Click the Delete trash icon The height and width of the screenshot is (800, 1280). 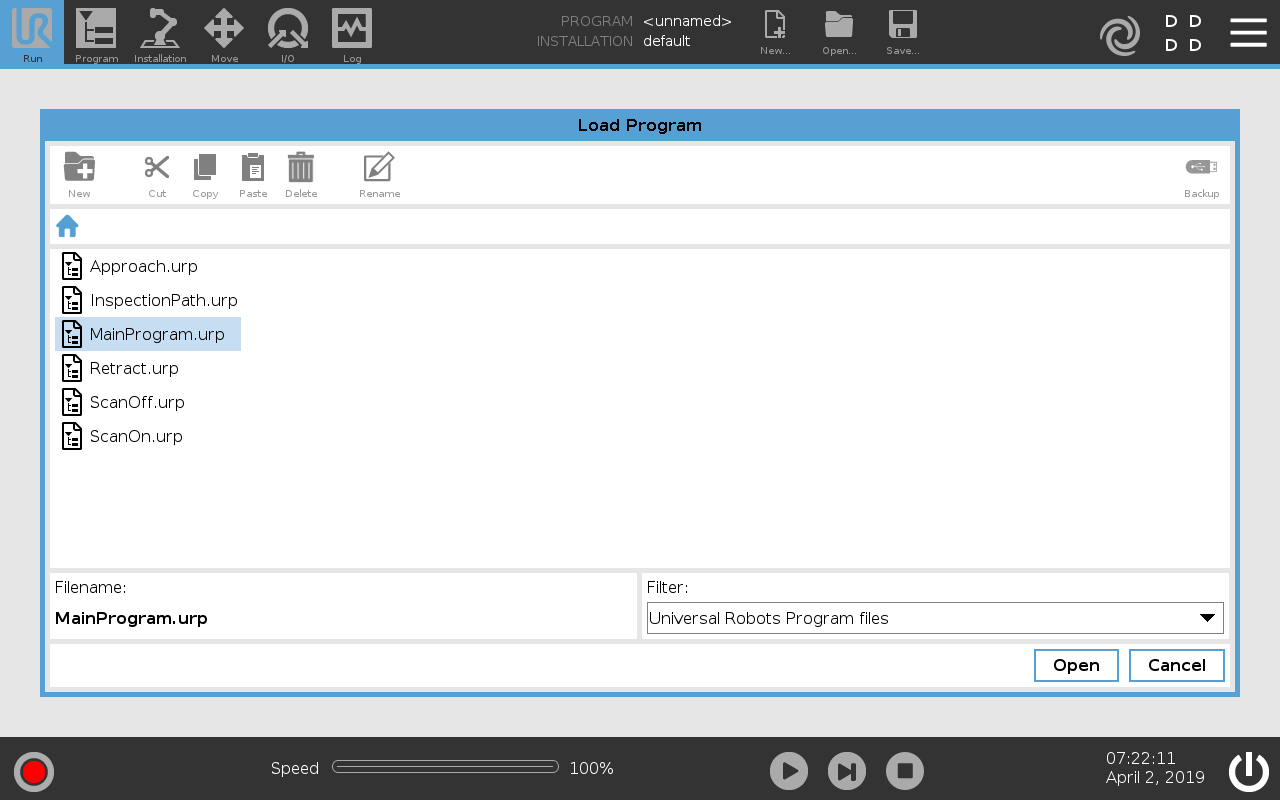pos(301,168)
